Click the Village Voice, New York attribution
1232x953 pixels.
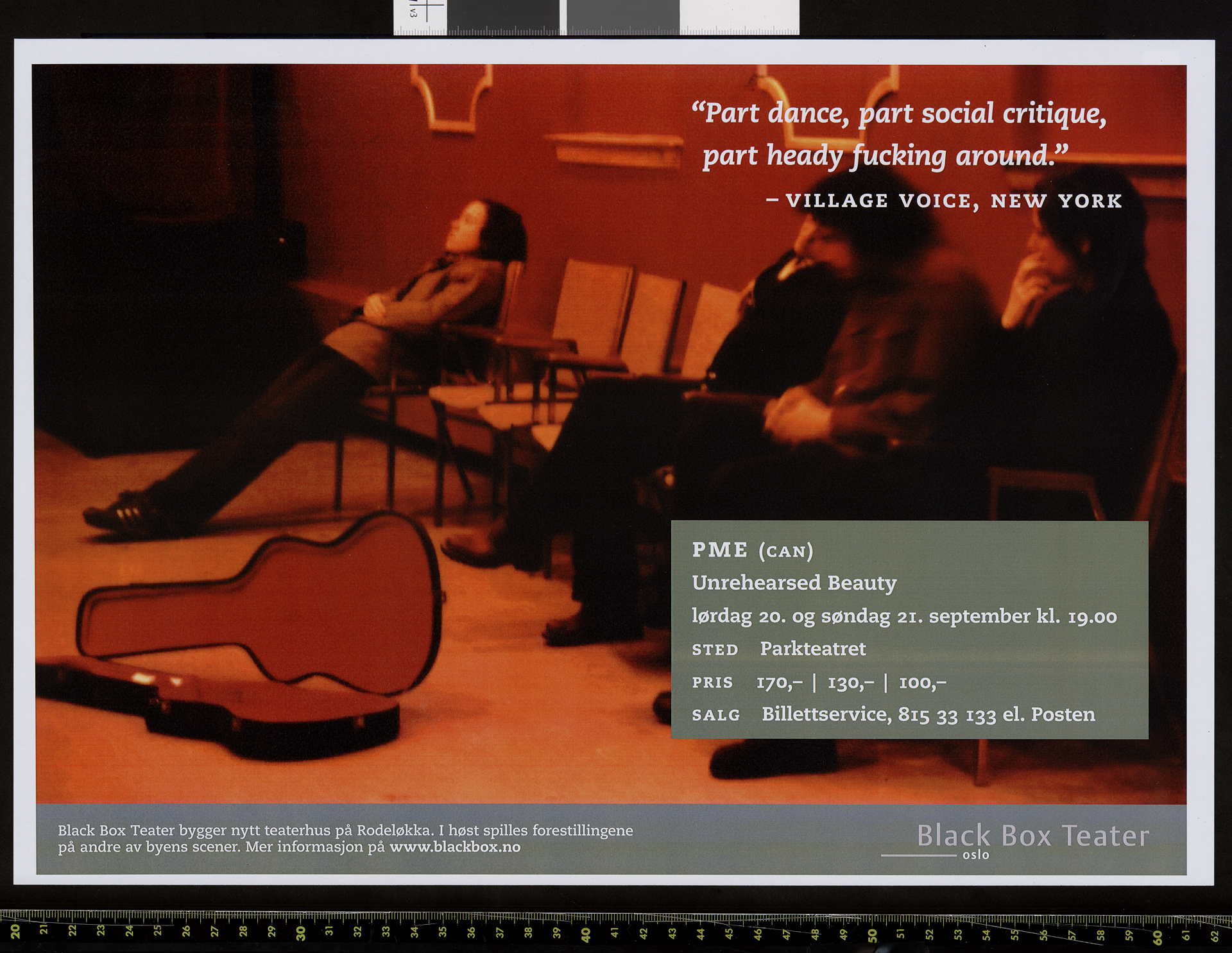coord(944,201)
